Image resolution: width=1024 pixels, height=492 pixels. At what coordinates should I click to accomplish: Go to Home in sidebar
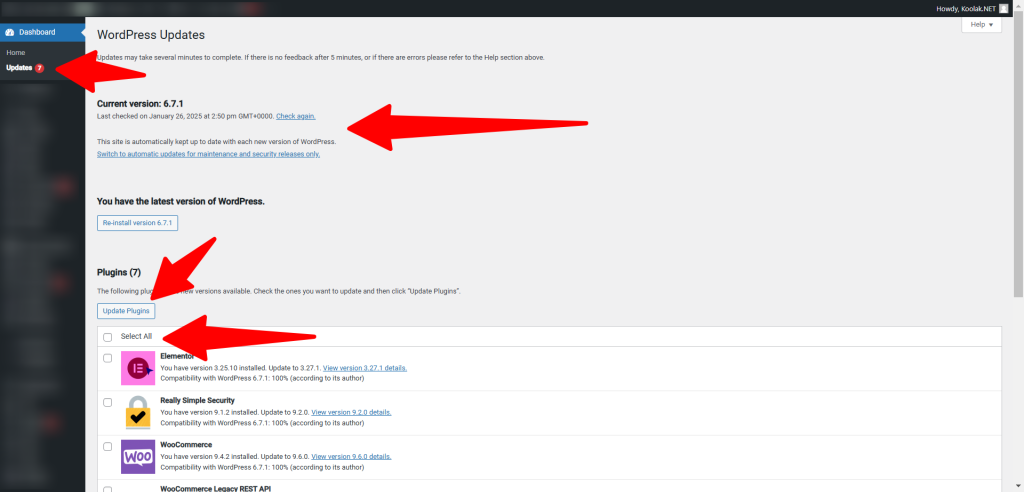(16, 52)
